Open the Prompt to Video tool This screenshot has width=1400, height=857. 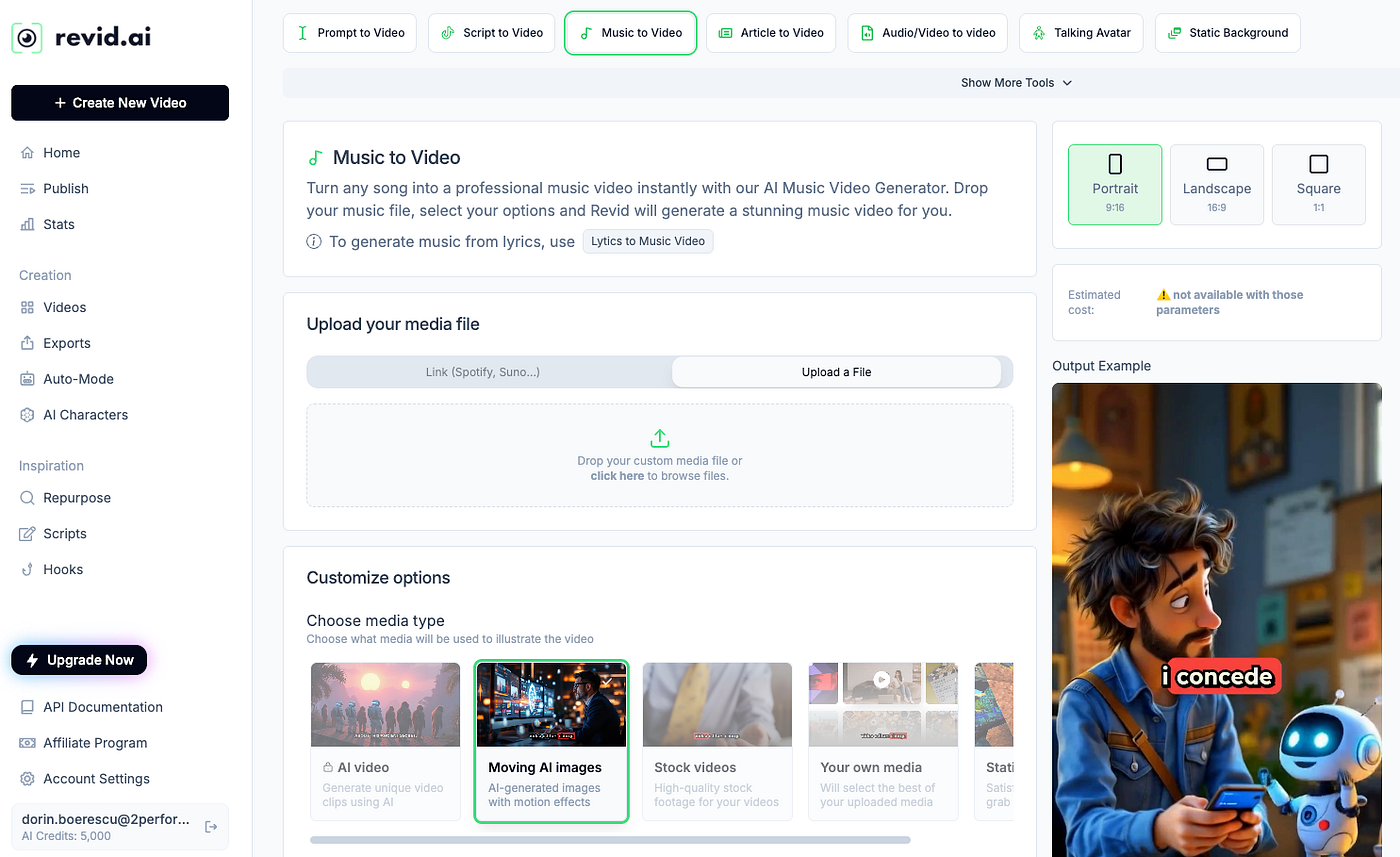[350, 33]
